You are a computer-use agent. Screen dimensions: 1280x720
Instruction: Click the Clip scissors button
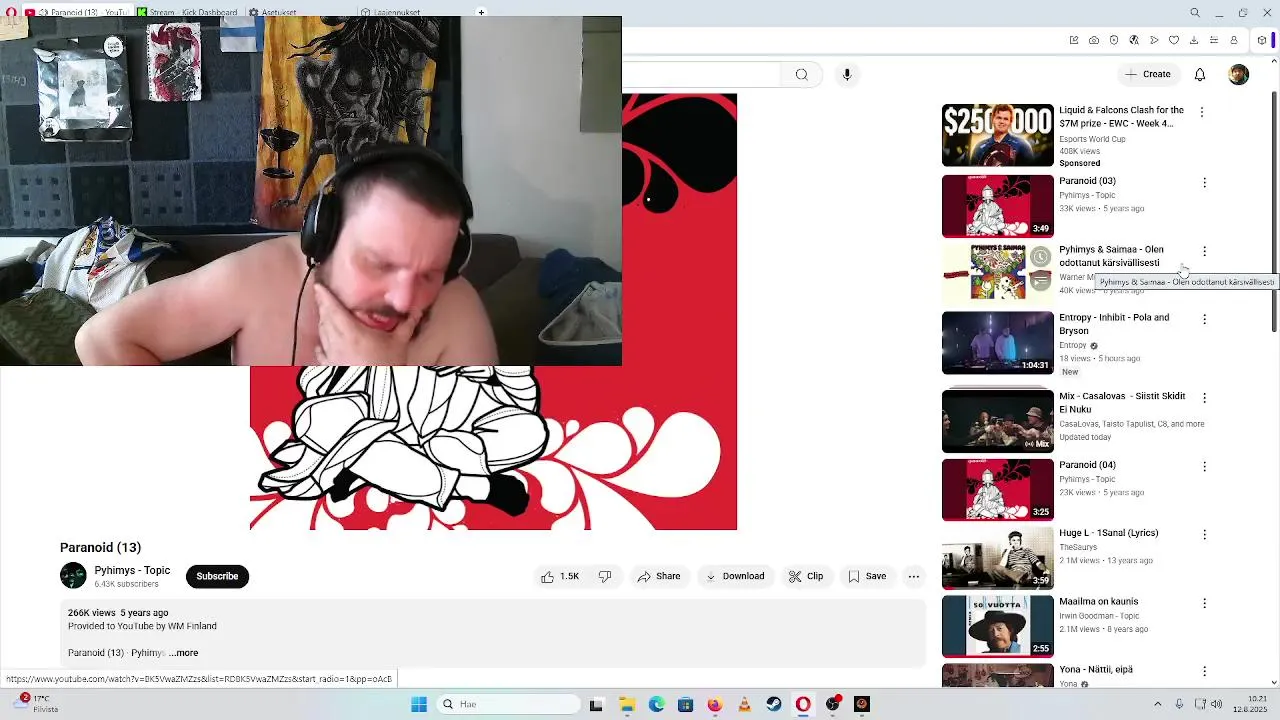pos(806,576)
